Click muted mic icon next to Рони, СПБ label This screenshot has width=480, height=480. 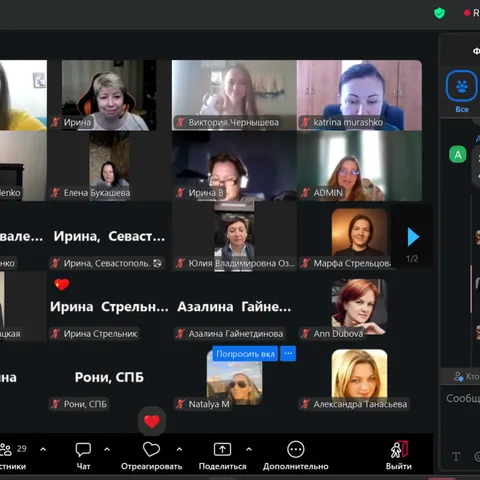pyautogui.click(x=55, y=404)
